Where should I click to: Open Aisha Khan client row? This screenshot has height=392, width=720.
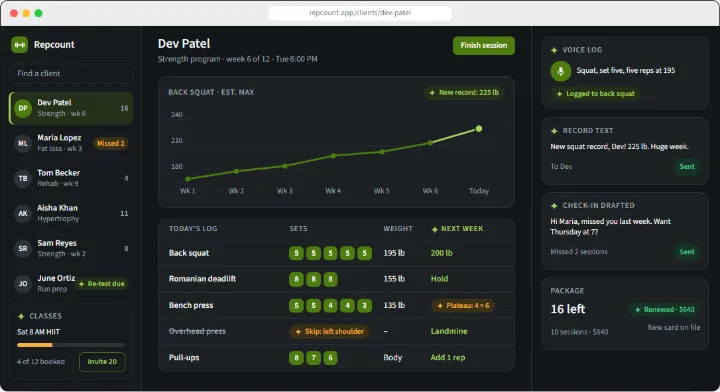pyautogui.click(x=71, y=213)
